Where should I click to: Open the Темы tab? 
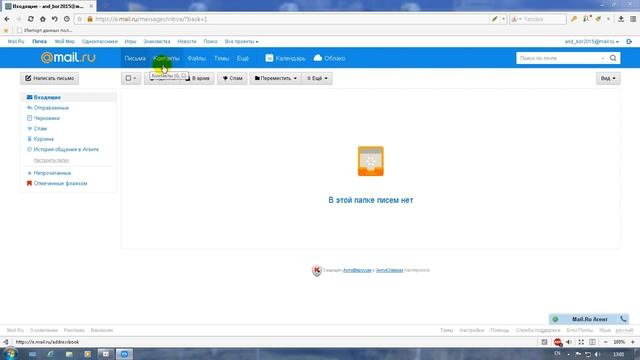(221, 58)
